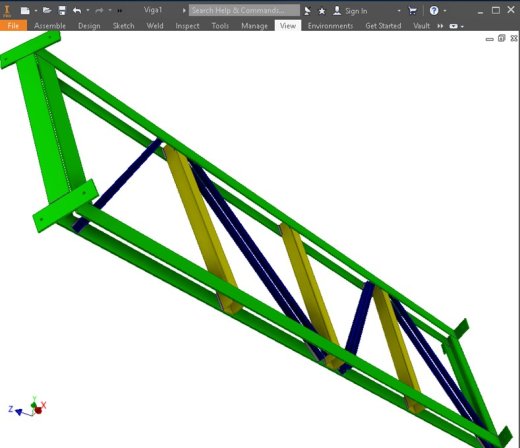
Task: Expand the New file dropdown arrow
Action: coord(36,11)
